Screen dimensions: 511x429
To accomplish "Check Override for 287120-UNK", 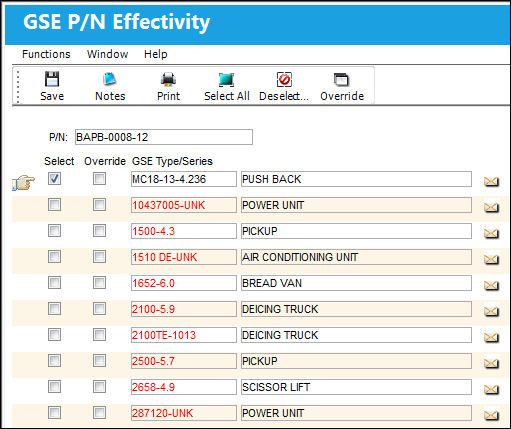I will 99,413.
